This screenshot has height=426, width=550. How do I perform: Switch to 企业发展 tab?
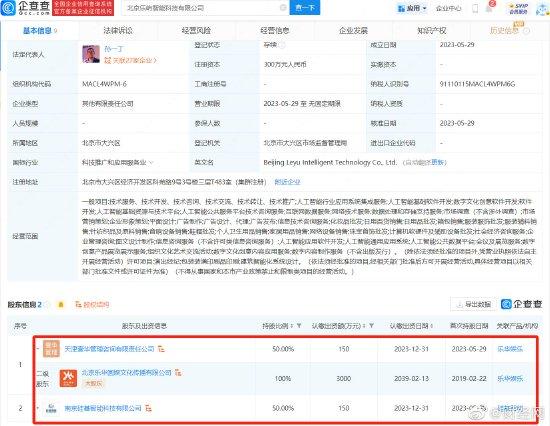point(354,31)
